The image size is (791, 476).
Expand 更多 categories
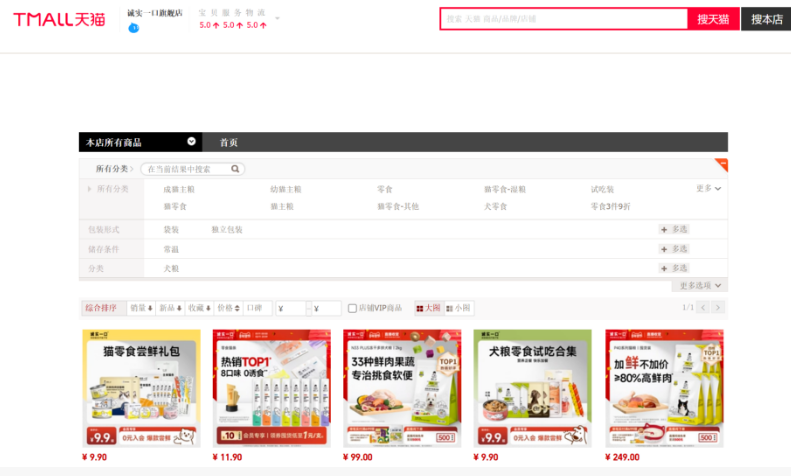click(x=708, y=189)
